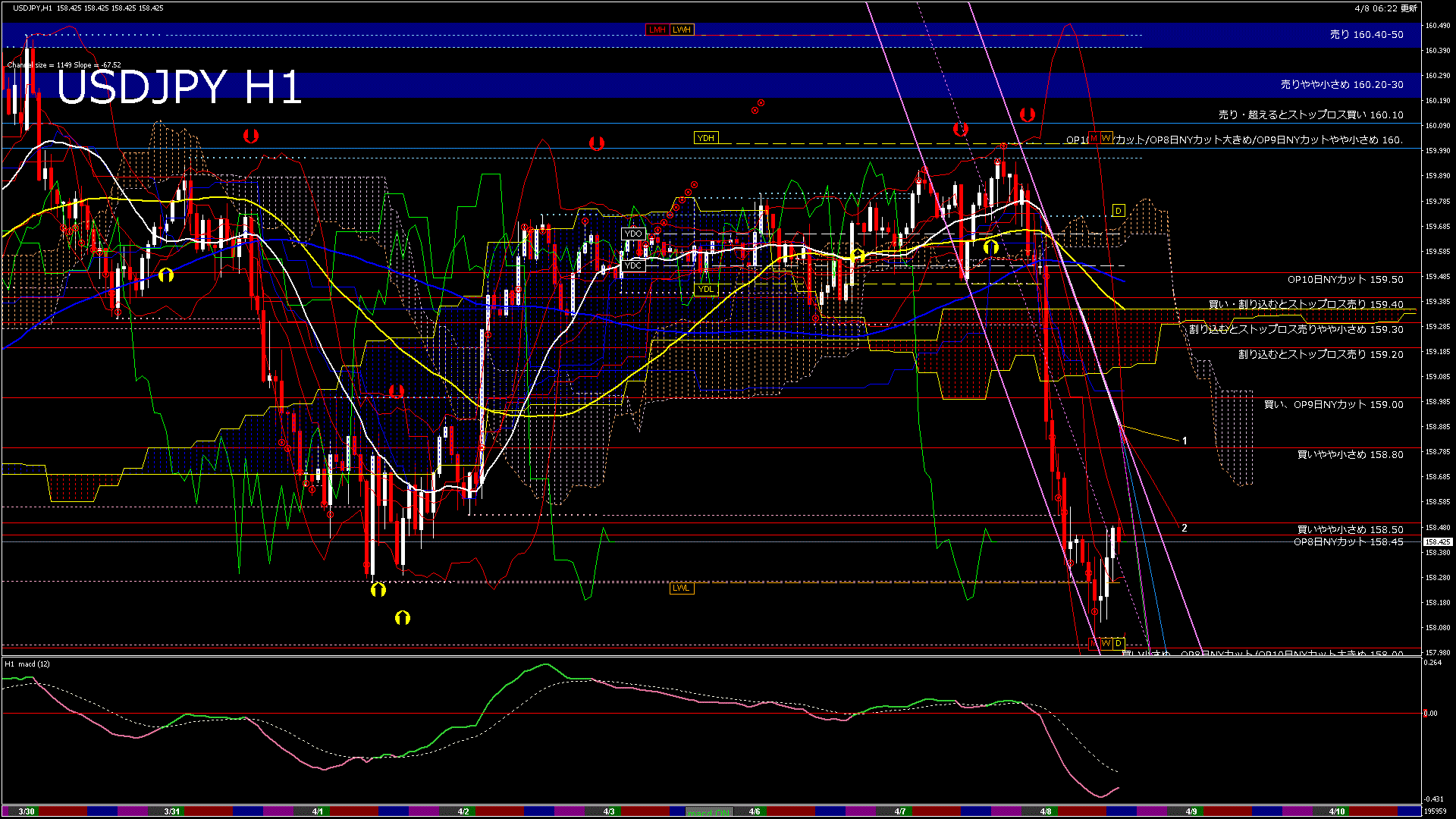Click the lowest yellow up-arrow signal marker

tap(403, 618)
